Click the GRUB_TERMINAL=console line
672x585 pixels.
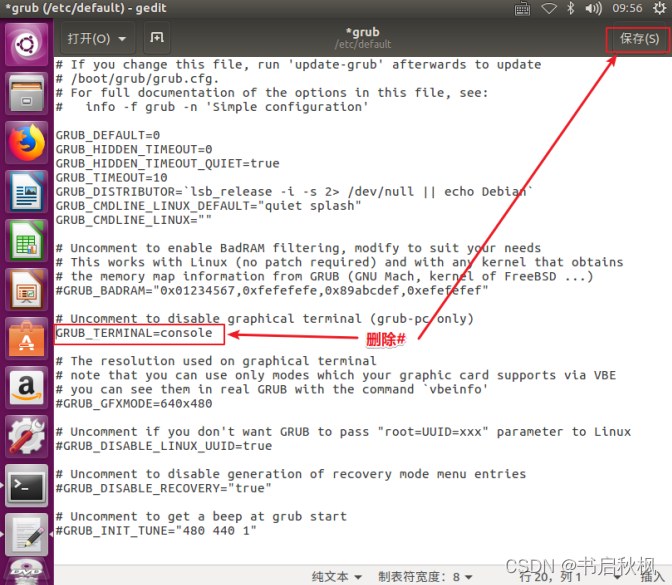[x=134, y=333]
